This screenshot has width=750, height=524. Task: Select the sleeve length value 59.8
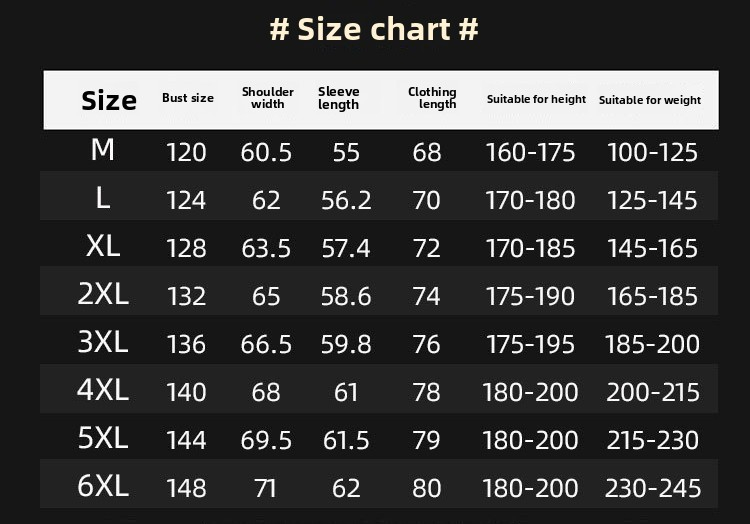pos(346,344)
